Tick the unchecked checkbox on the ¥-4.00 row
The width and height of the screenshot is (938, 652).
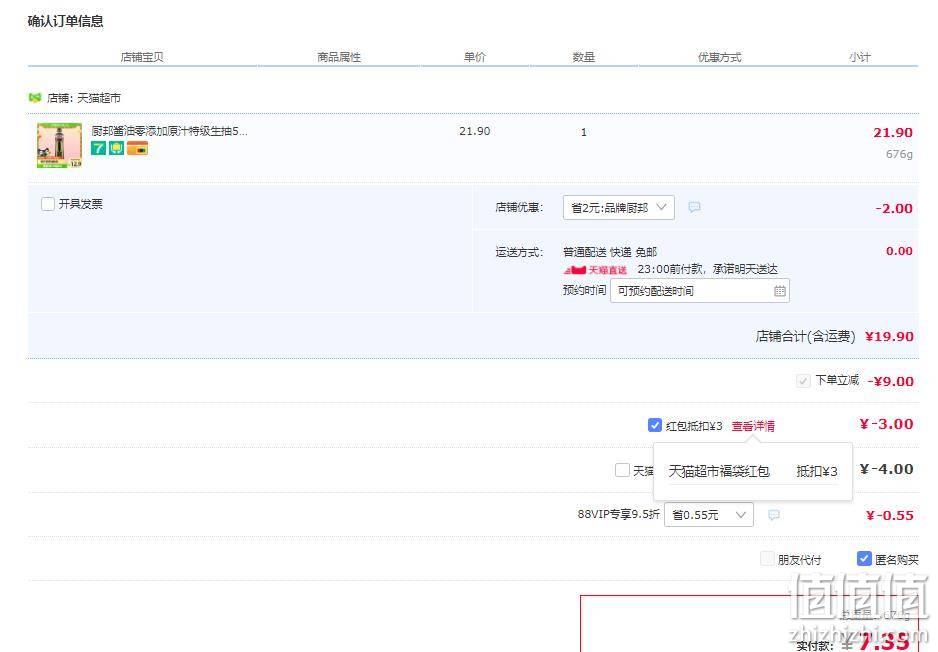(x=622, y=470)
